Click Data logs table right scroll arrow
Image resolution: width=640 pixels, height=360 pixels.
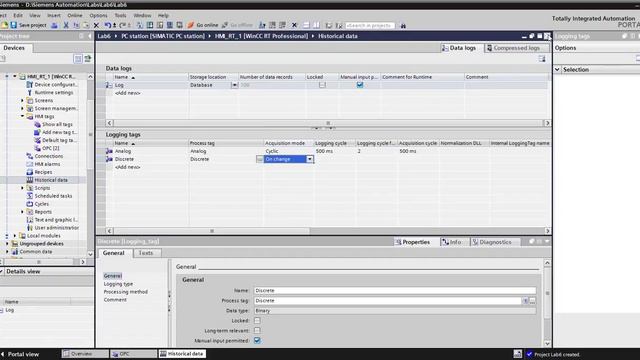(547, 123)
